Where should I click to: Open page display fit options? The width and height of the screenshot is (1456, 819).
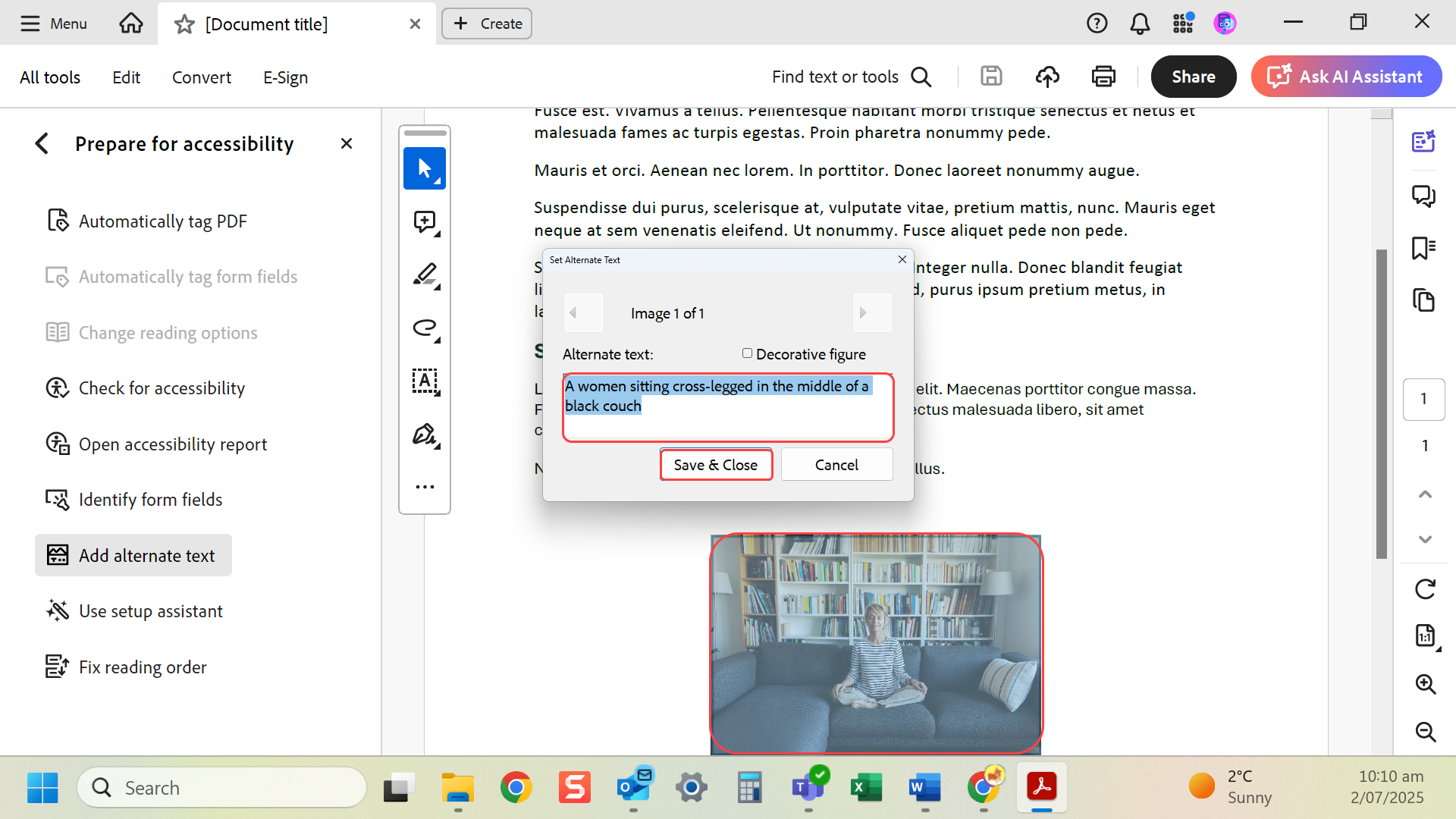coord(1425,635)
